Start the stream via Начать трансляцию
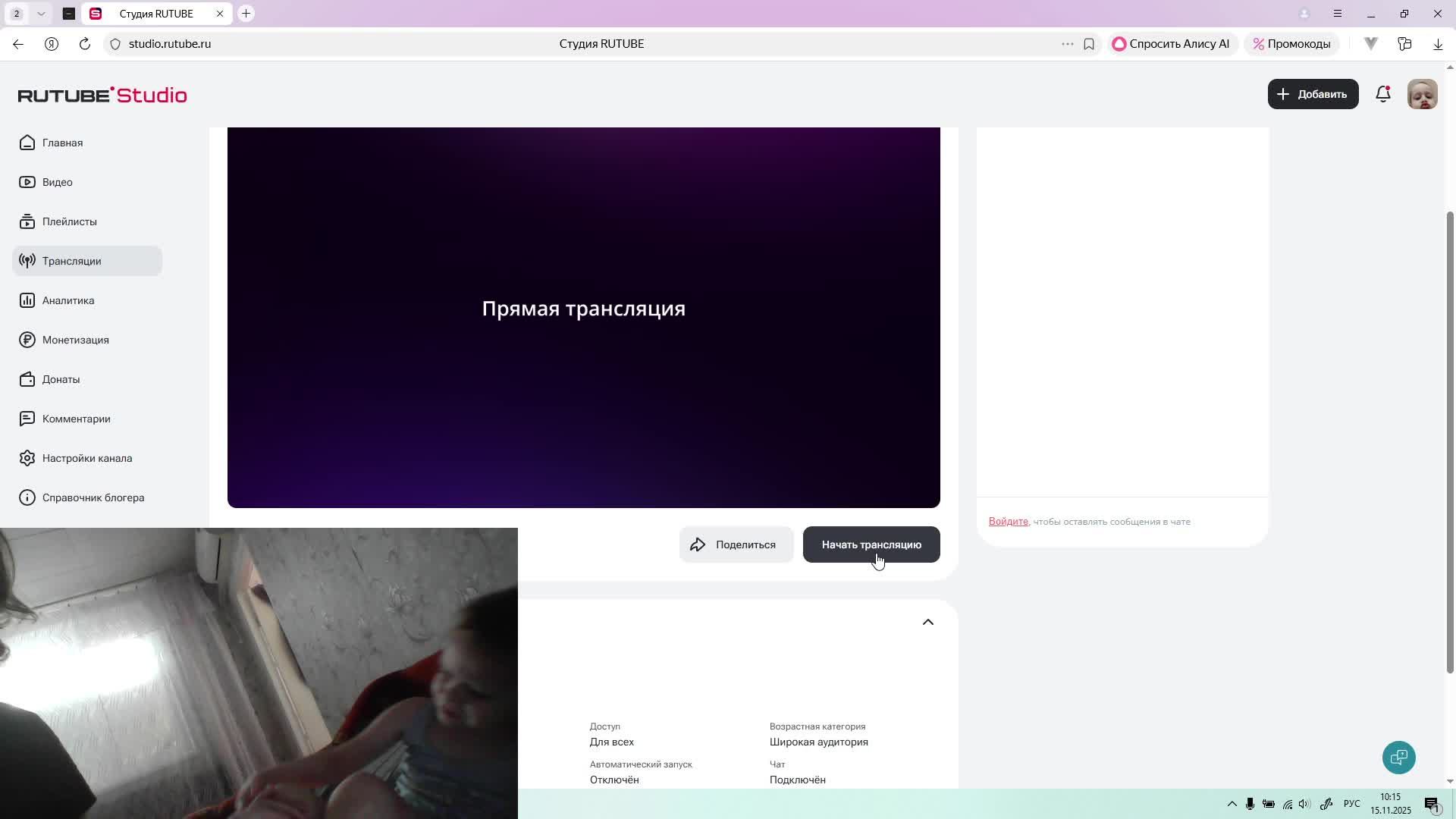Viewport: 1456px width, 819px height. [x=871, y=544]
